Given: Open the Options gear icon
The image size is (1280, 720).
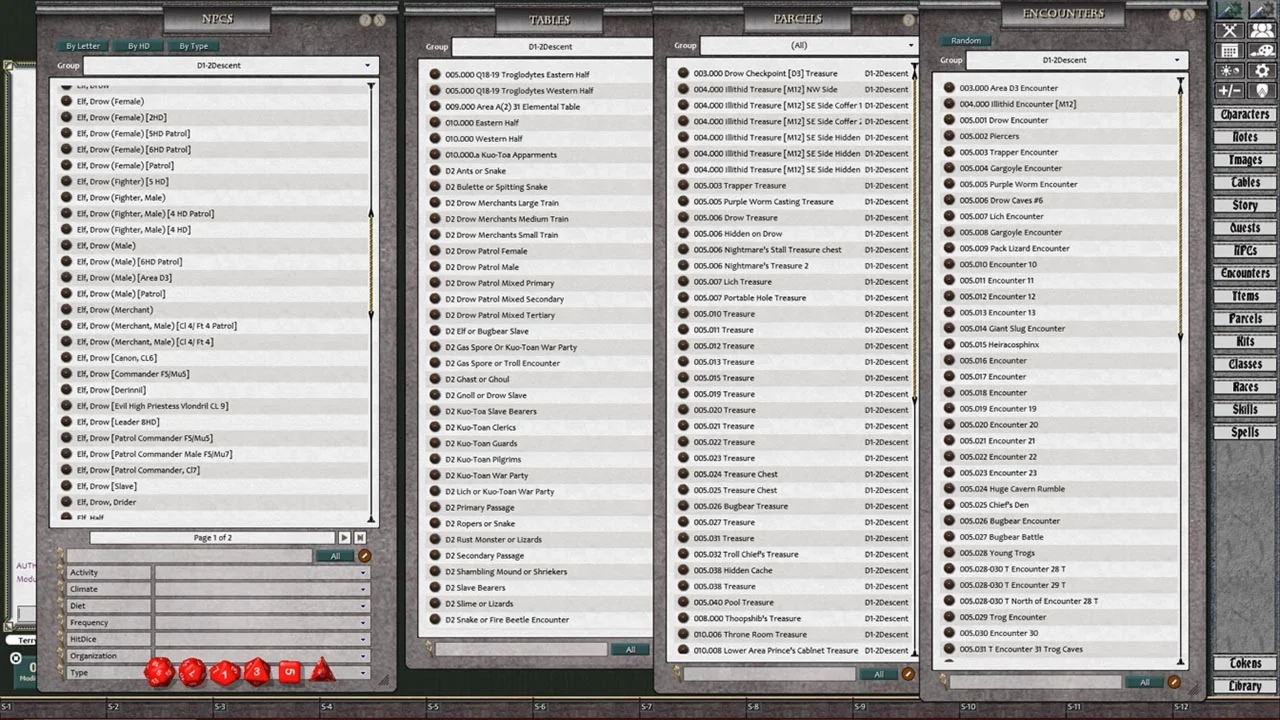Looking at the screenshot, I should click(1262, 71).
